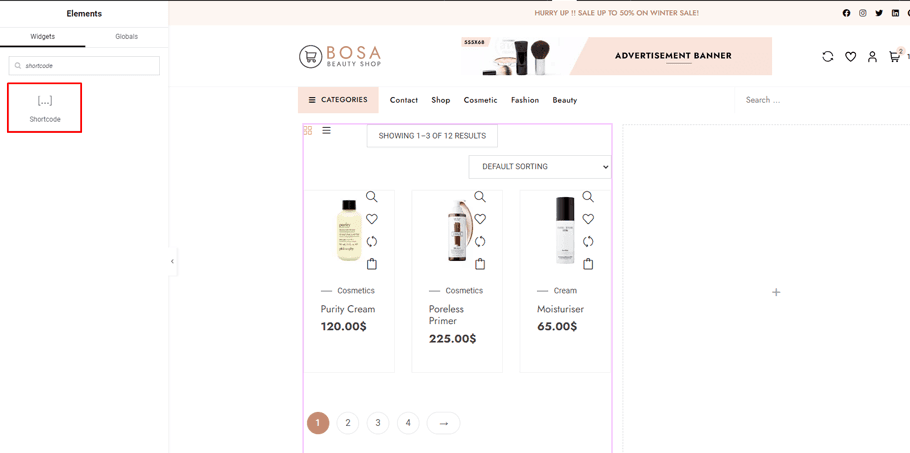
Task: Switch to the Globals tab
Action: tap(126, 36)
